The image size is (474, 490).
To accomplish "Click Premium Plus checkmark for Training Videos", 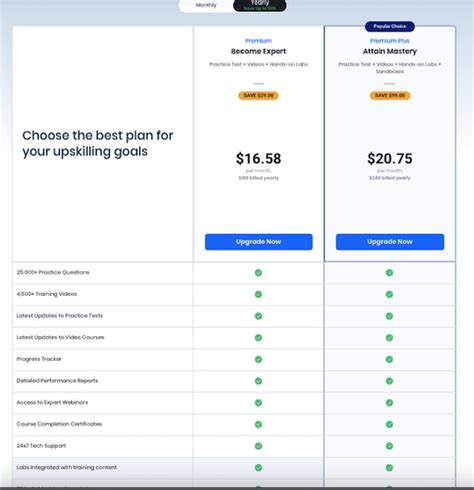I will (x=389, y=294).
